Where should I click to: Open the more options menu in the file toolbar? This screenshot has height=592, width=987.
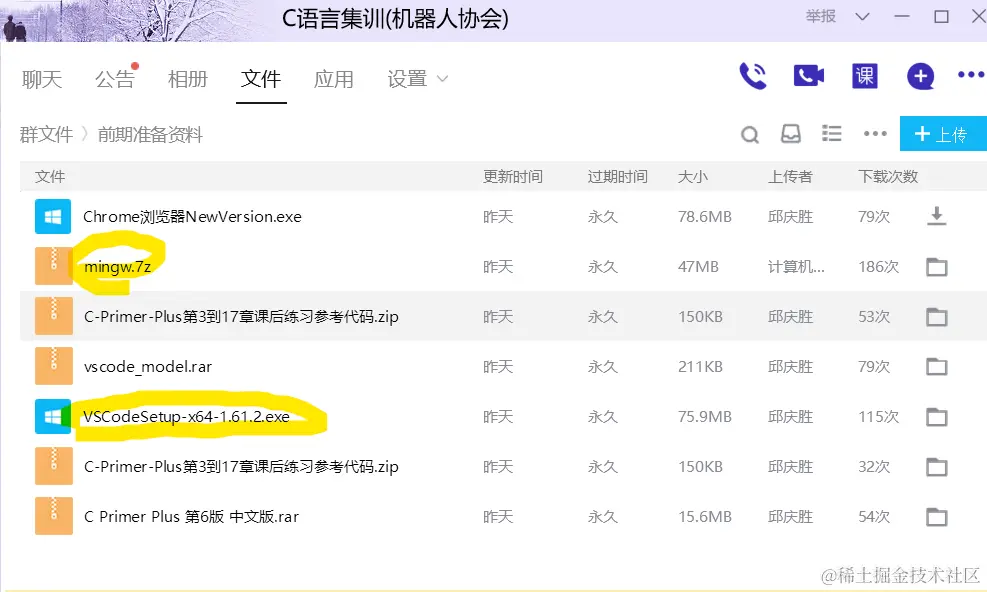tap(875, 133)
